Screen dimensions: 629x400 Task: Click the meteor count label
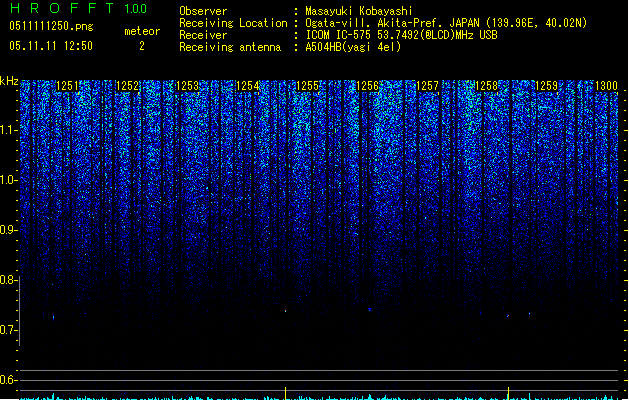(x=142, y=31)
